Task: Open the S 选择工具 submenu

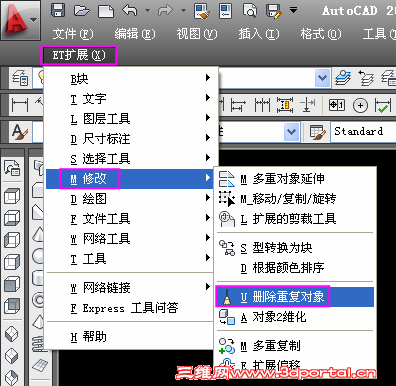Action: point(129,159)
